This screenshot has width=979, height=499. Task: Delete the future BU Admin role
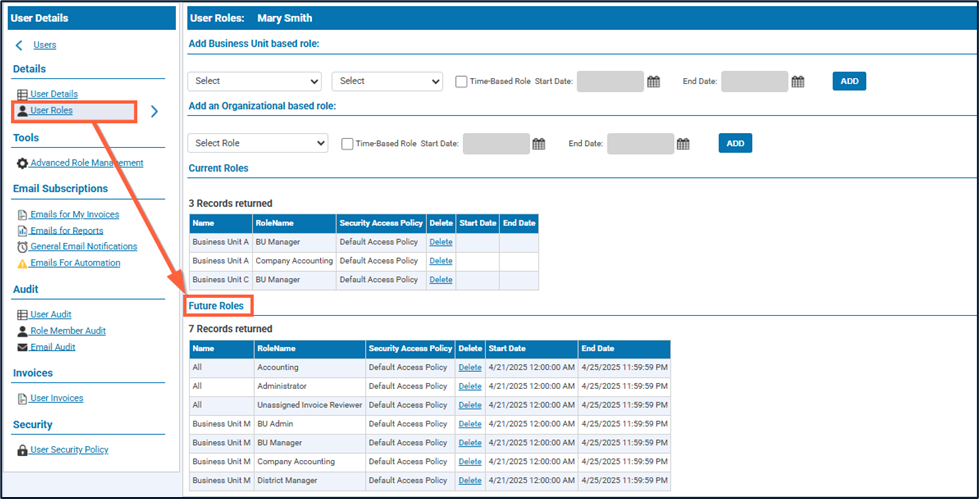pos(470,424)
